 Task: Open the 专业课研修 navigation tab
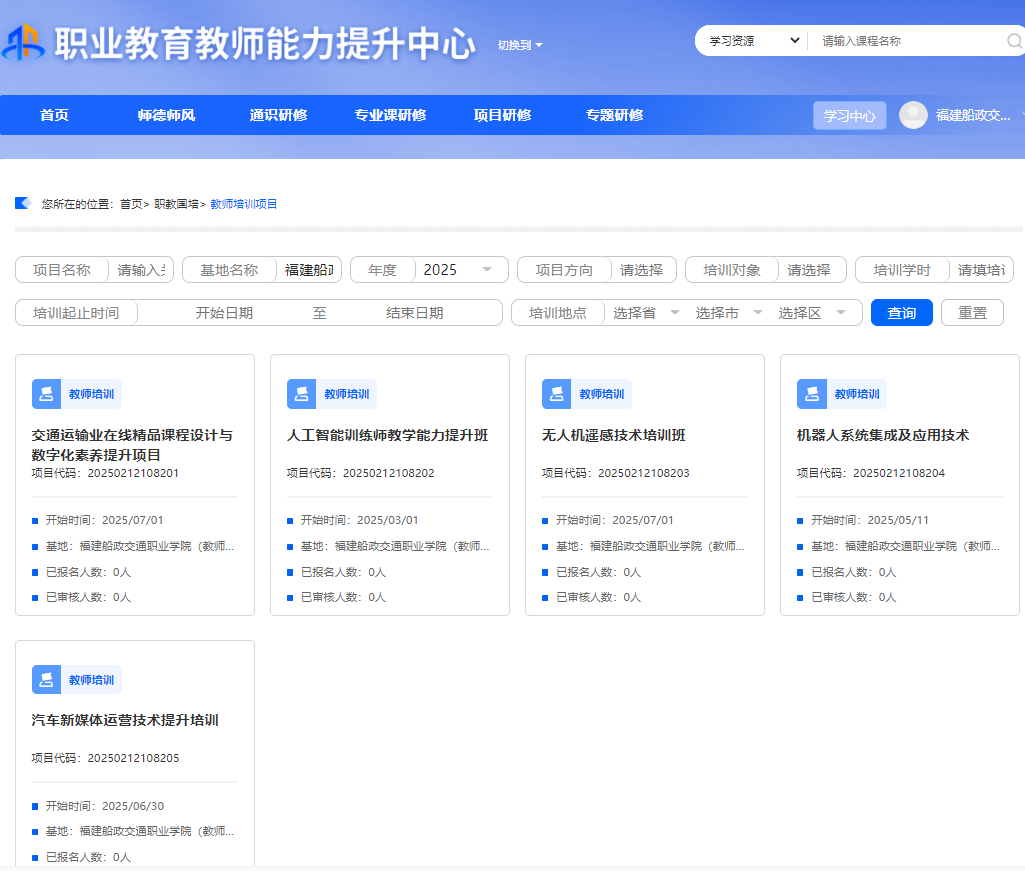(x=390, y=115)
